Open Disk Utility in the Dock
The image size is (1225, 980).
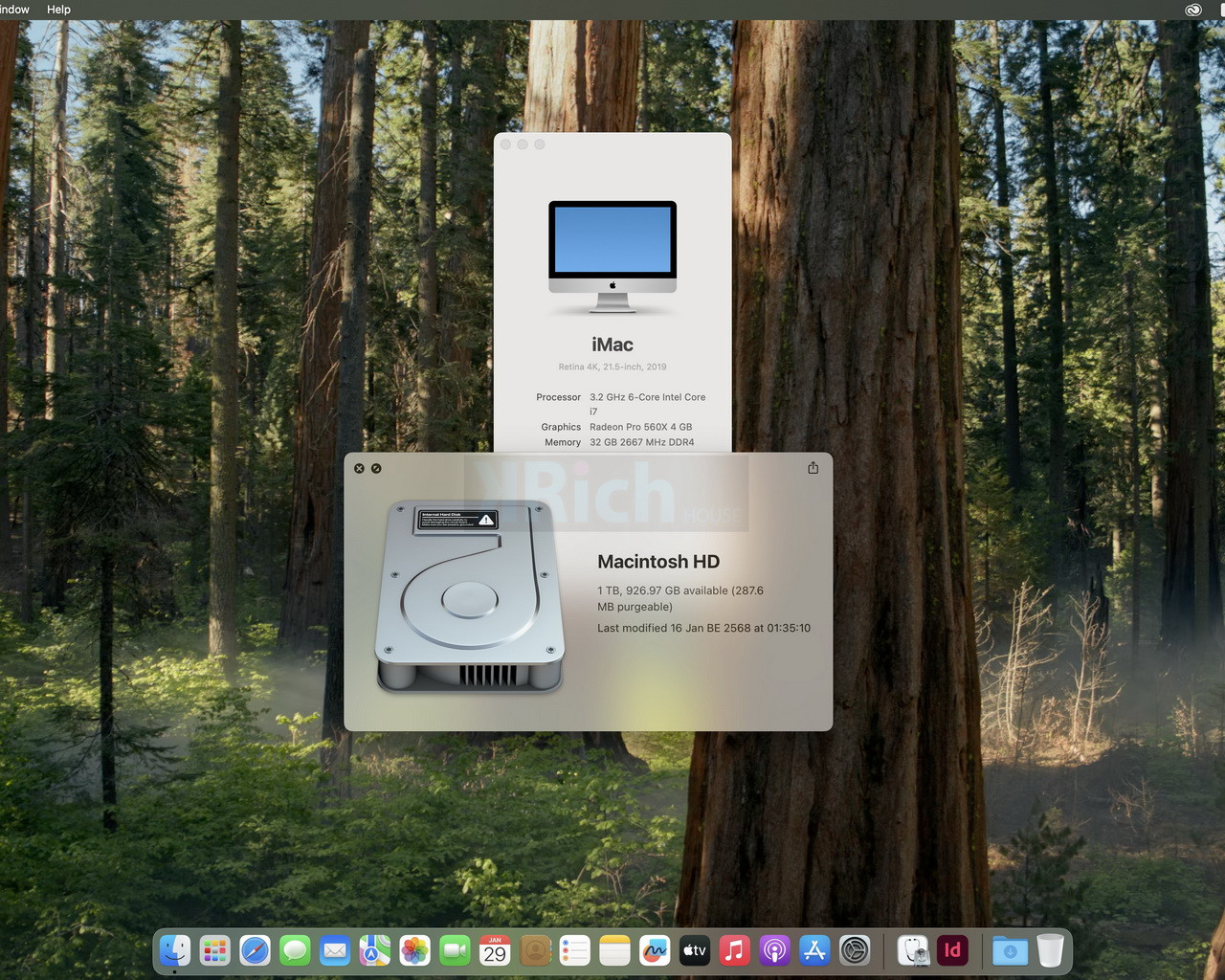point(913,950)
